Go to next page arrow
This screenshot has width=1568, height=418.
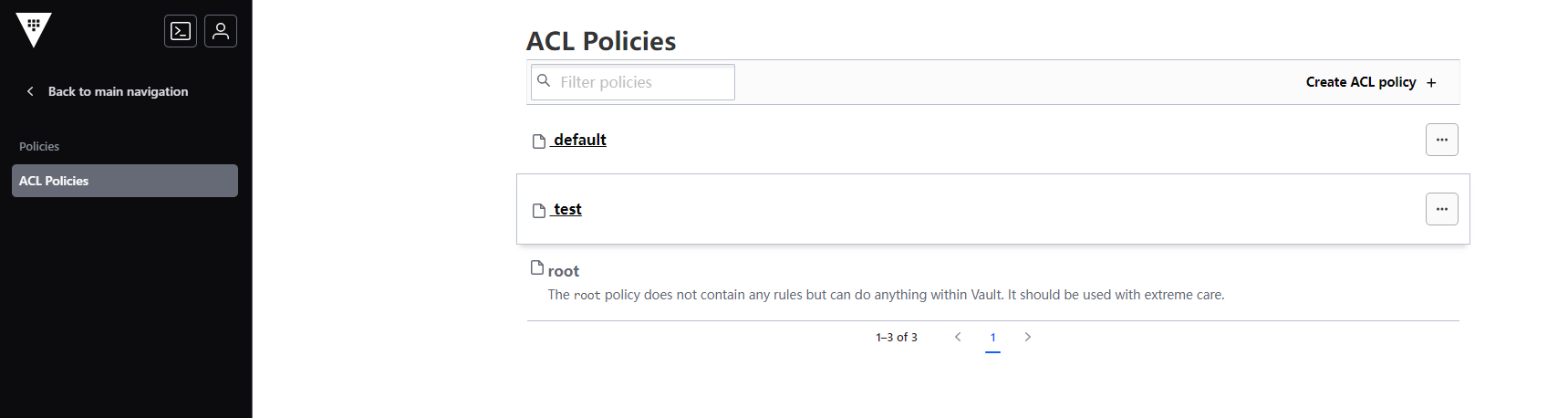(1028, 337)
